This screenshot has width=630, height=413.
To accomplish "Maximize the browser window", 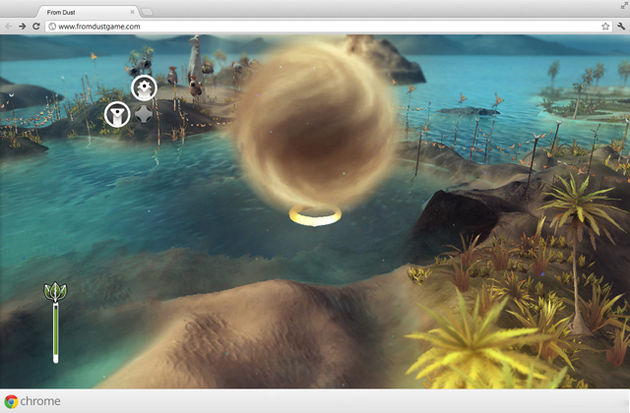I will pos(622,6).
